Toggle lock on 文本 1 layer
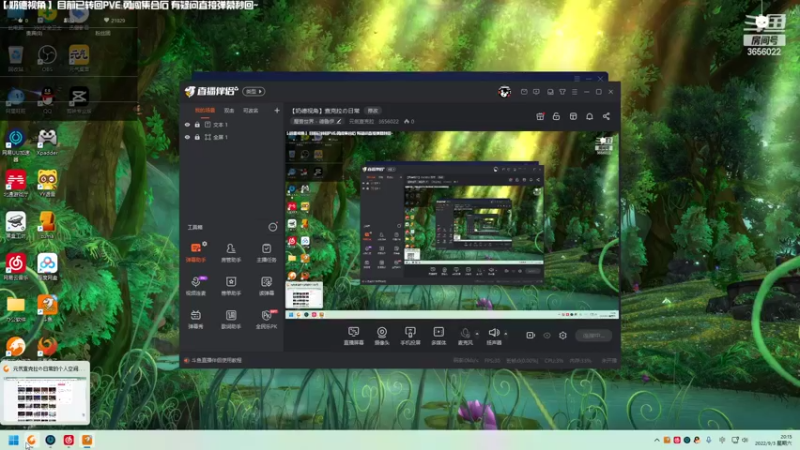The image size is (800, 450). click(197, 124)
